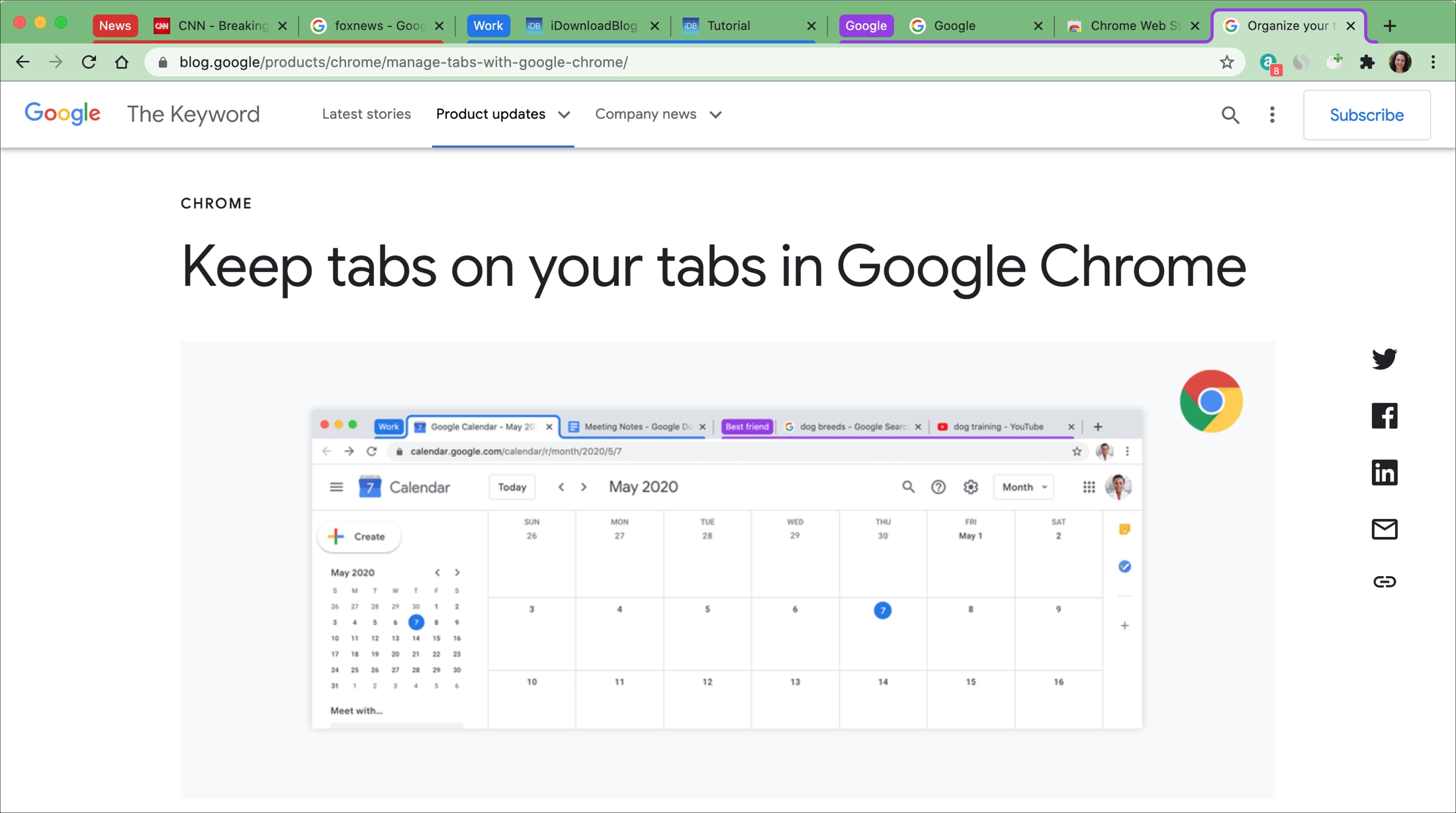Click the back navigation arrow

tap(23, 62)
